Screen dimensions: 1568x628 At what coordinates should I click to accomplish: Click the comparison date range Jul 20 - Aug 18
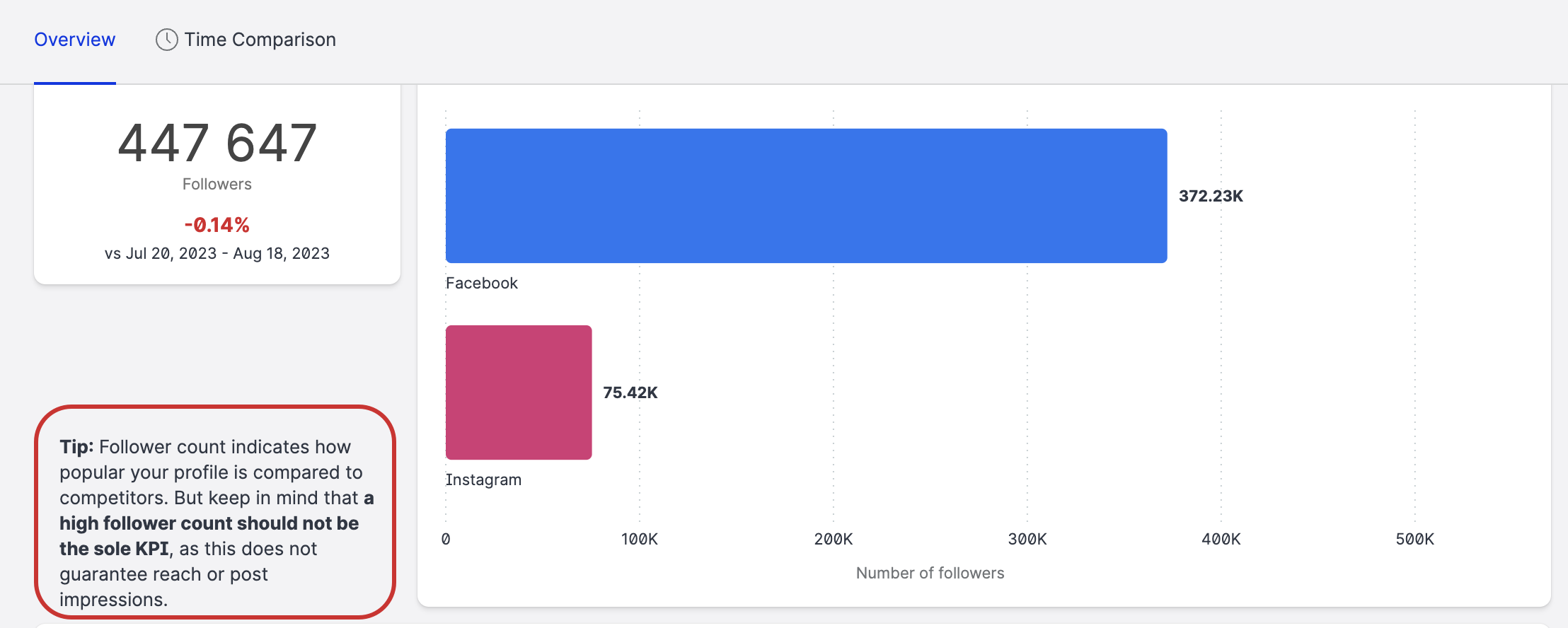pos(217,252)
